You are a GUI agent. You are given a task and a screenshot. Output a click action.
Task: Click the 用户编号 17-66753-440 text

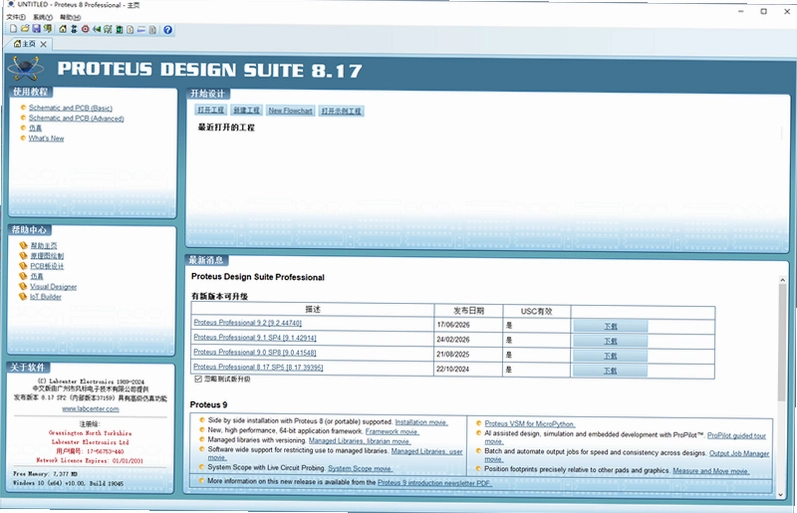89,451
